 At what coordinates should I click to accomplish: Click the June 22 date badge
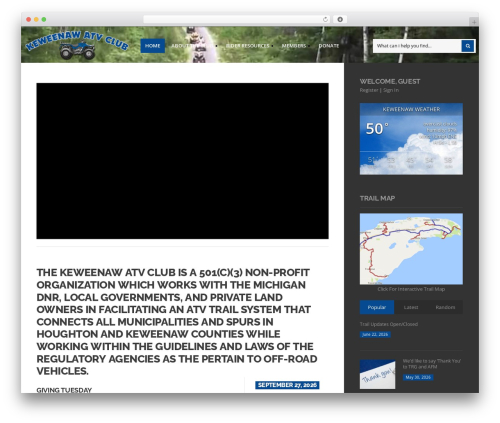(375, 334)
